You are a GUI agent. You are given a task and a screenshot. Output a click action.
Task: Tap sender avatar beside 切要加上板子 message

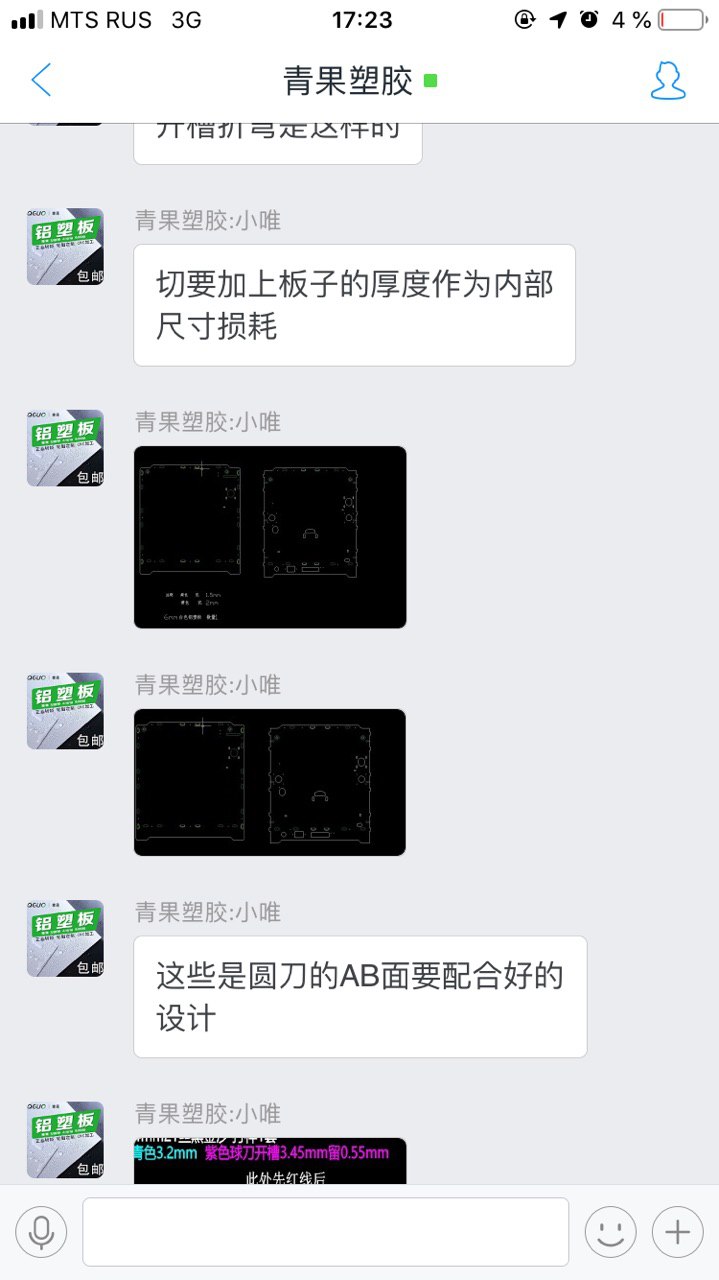pos(65,247)
